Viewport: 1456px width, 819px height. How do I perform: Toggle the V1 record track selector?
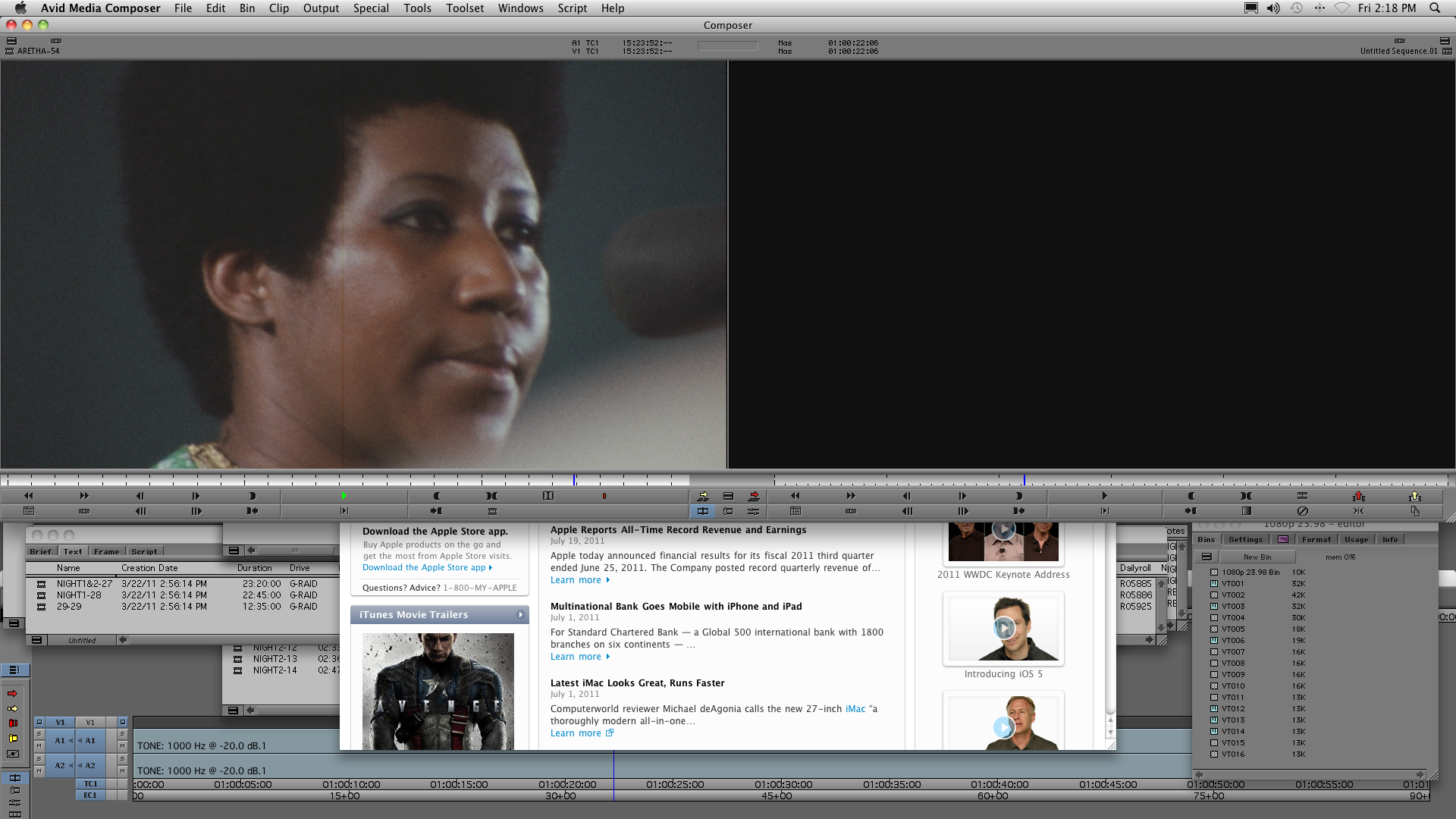[x=90, y=722]
